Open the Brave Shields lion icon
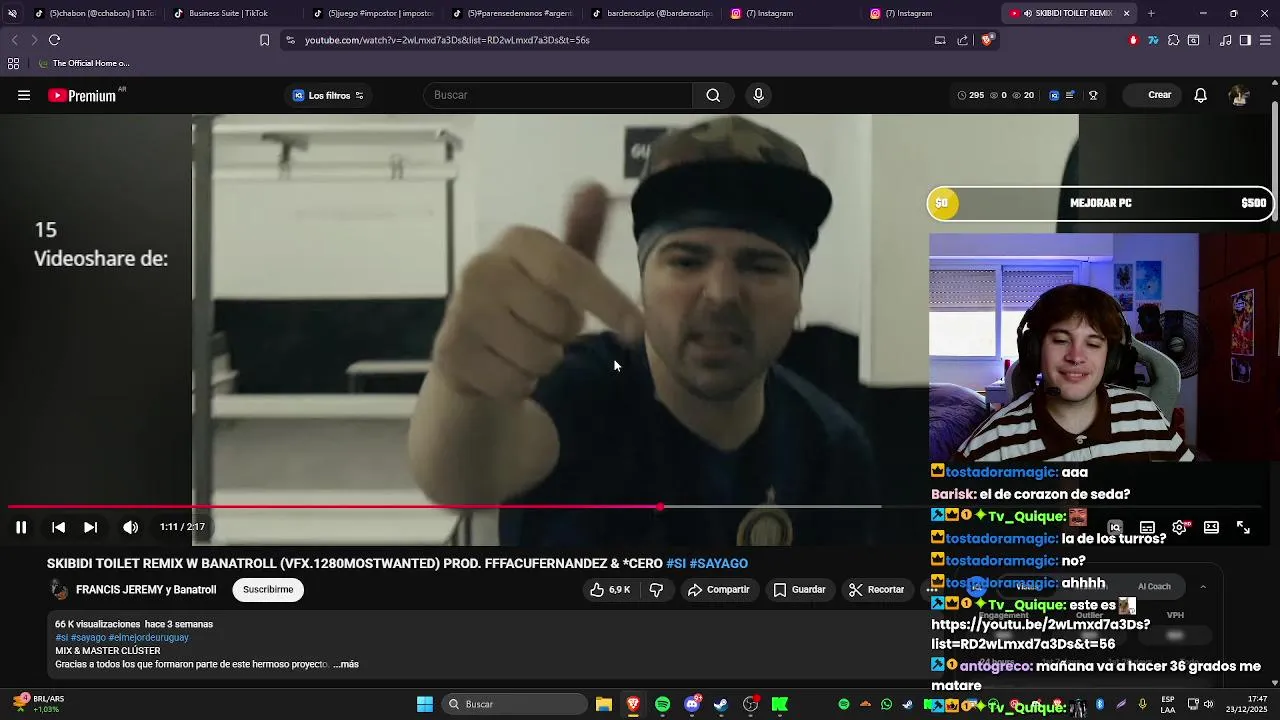Screen dimensions: 1280x720 [x=987, y=40]
